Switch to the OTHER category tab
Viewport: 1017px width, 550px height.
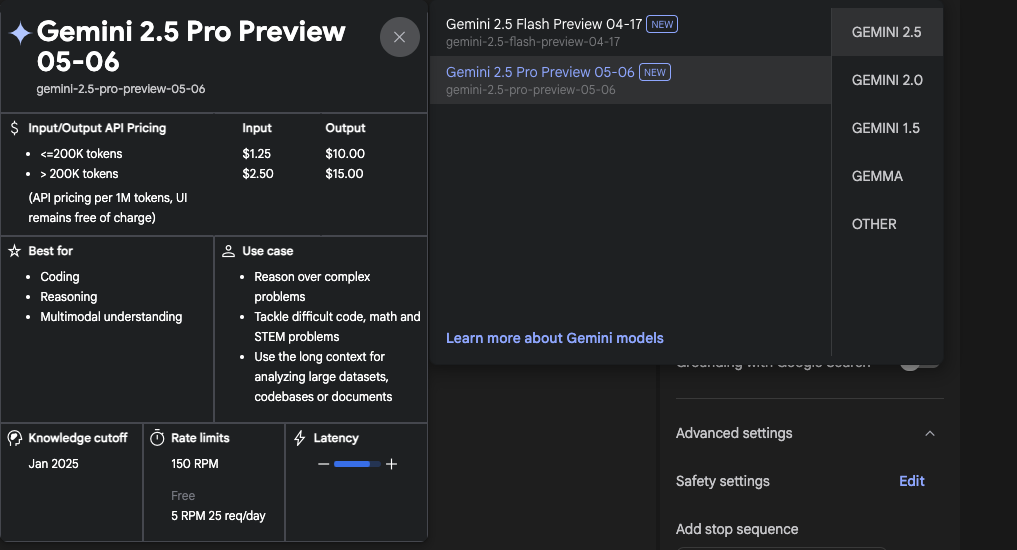click(887, 224)
